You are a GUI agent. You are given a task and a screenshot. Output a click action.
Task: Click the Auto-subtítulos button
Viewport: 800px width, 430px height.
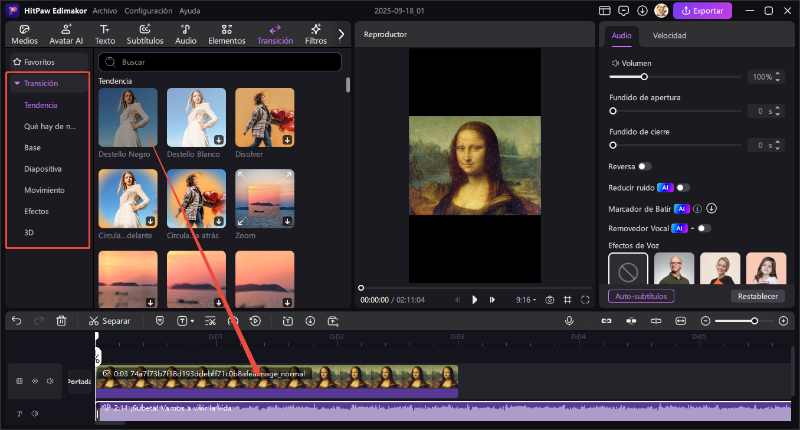coord(641,296)
